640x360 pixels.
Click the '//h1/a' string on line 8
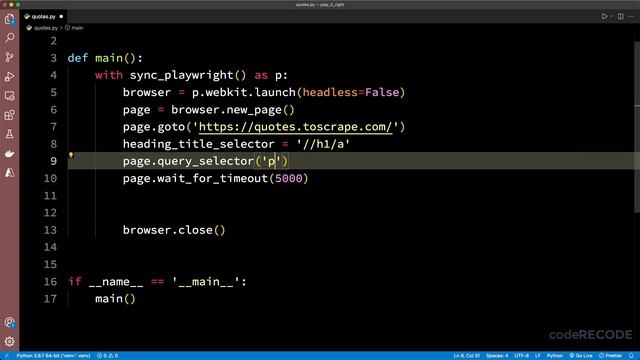tap(323, 144)
